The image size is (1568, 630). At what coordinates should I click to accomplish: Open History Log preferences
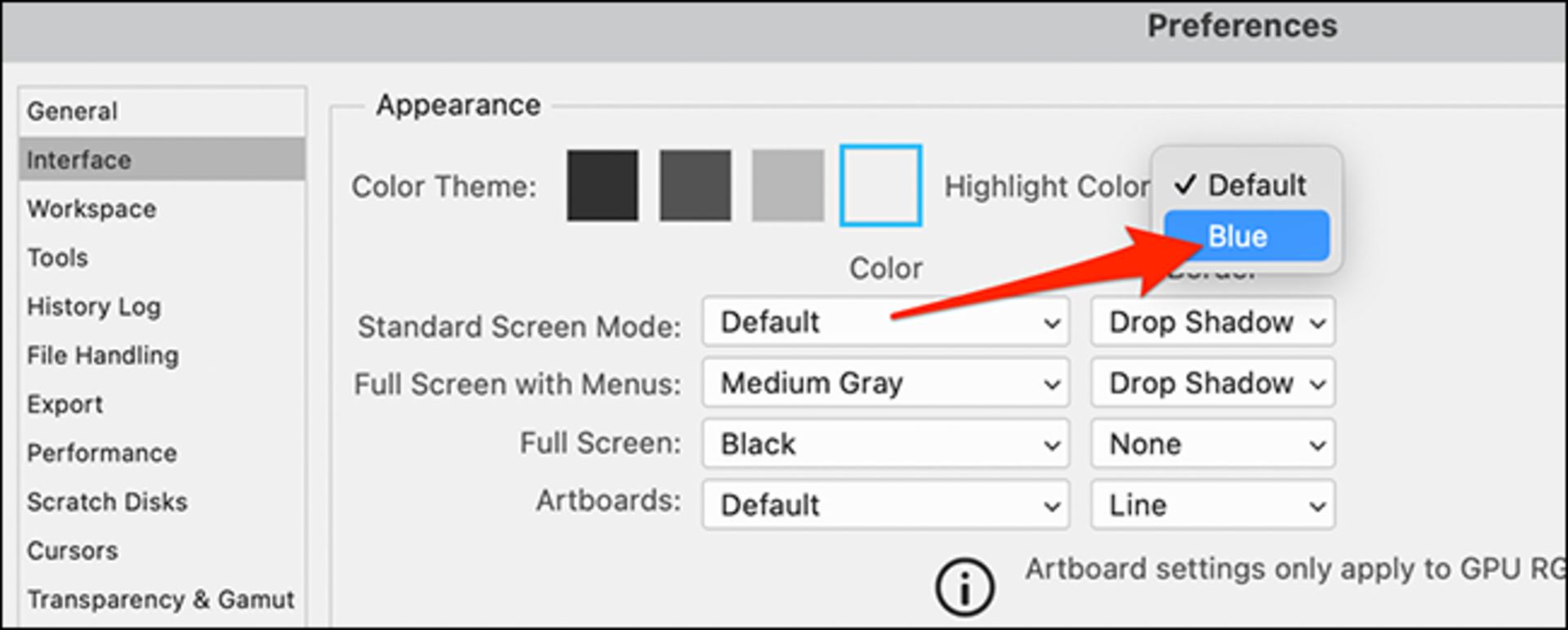[x=94, y=307]
